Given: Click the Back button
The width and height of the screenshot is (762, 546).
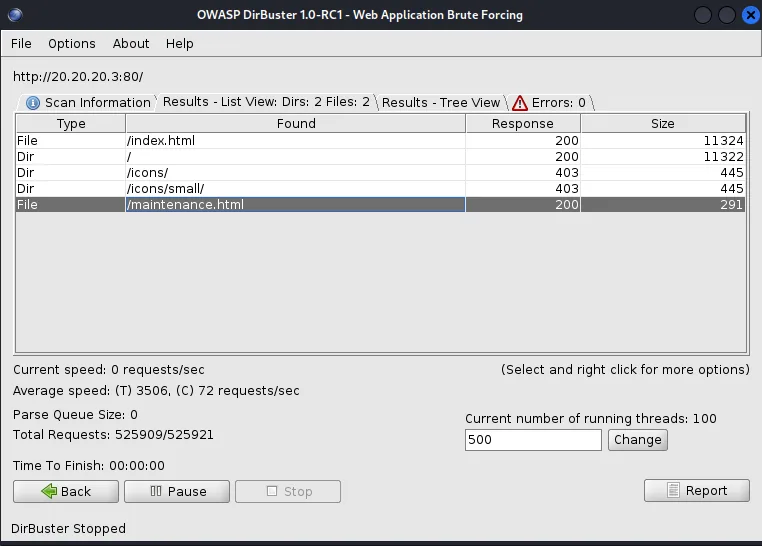Looking at the screenshot, I should coord(66,492).
